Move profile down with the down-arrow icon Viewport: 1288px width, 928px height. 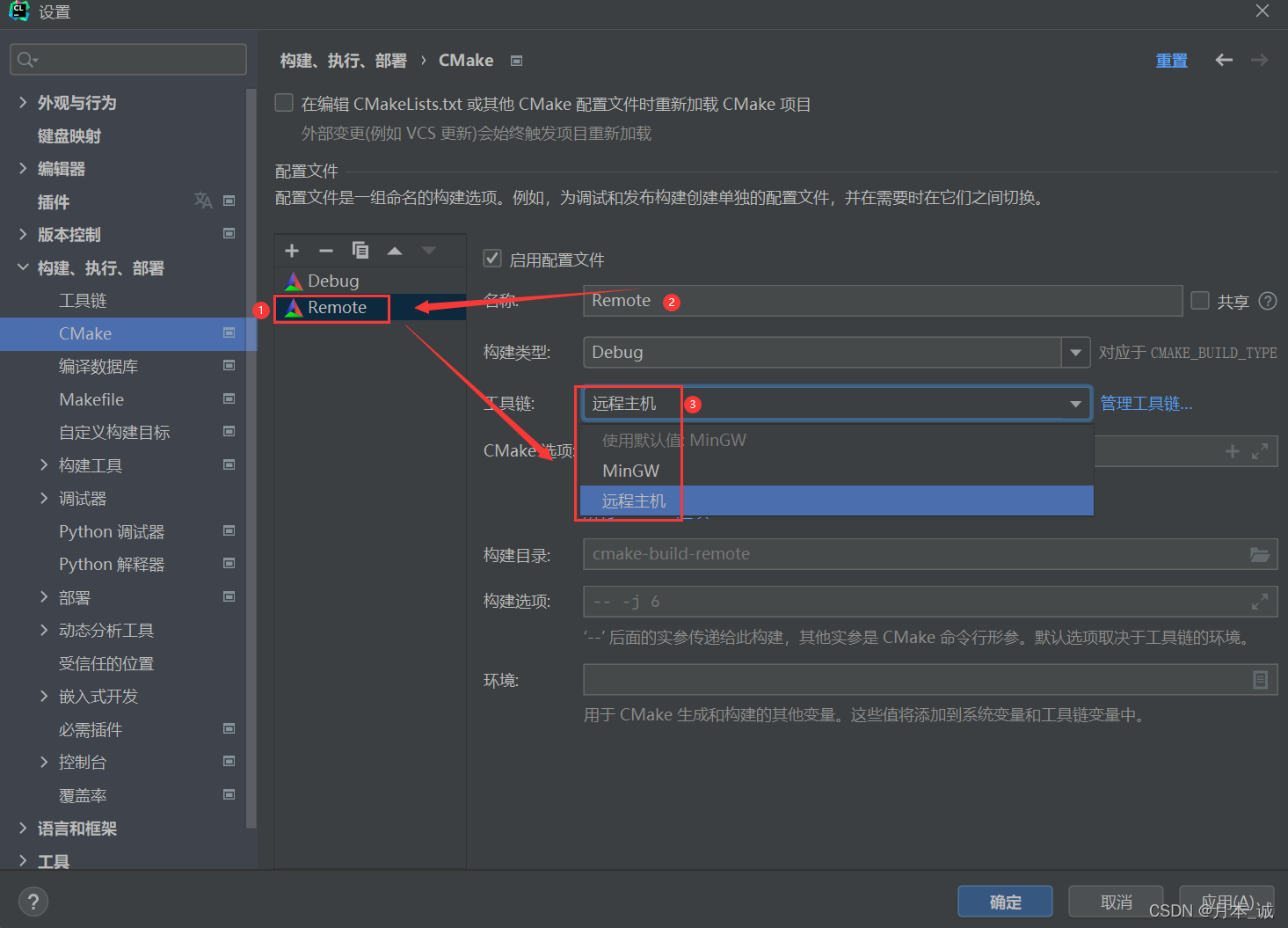pyautogui.click(x=429, y=251)
